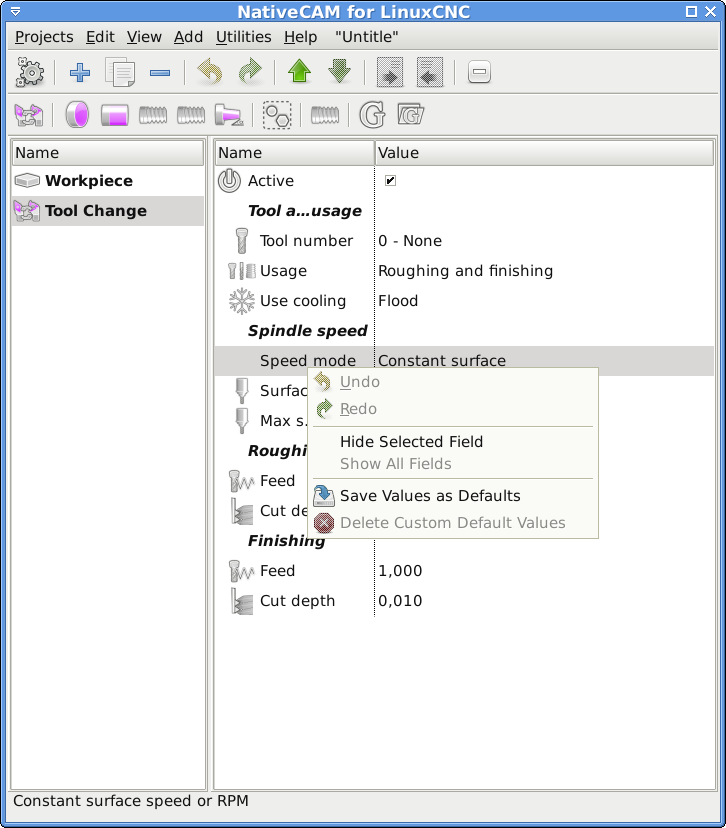726x828 pixels.
Task: Click Delete Custom Default Values entry
Action: [452, 523]
